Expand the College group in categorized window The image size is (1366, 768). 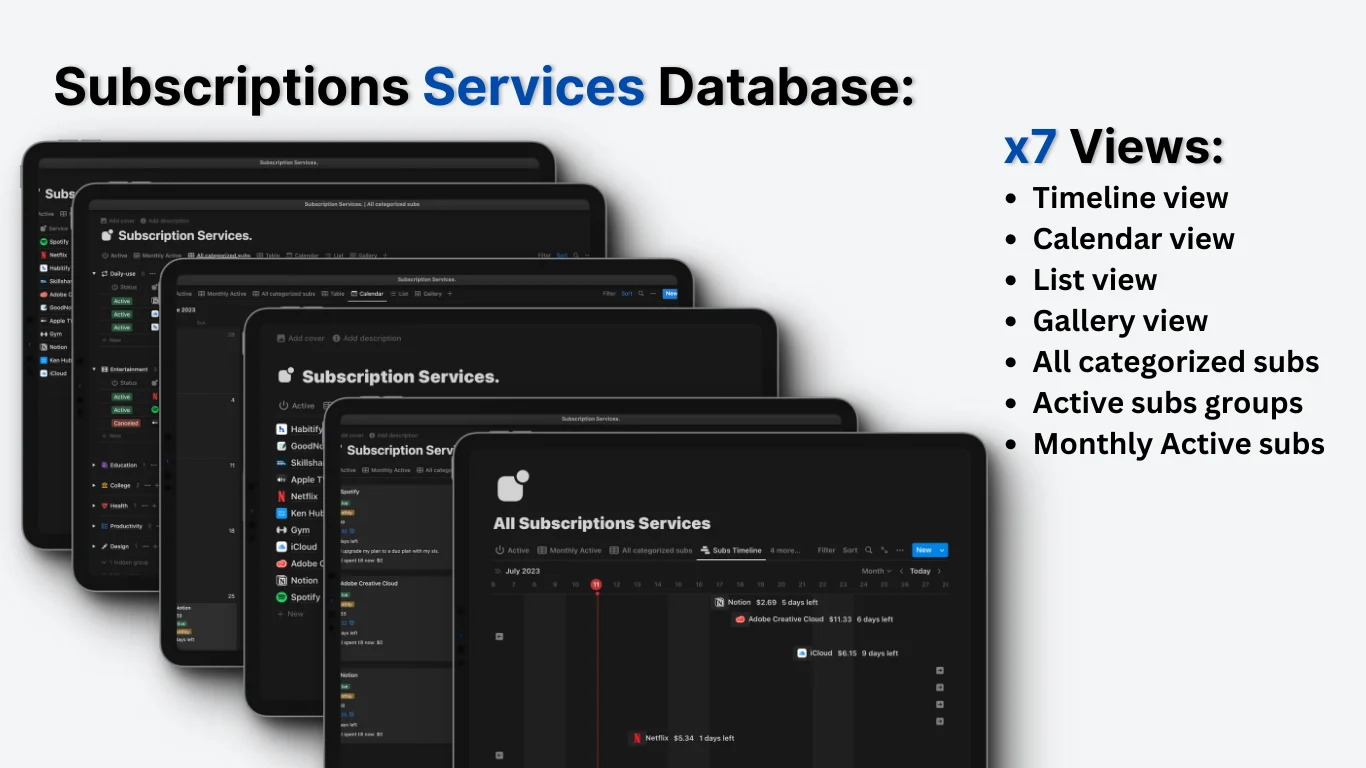pyautogui.click(x=94, y=485)
